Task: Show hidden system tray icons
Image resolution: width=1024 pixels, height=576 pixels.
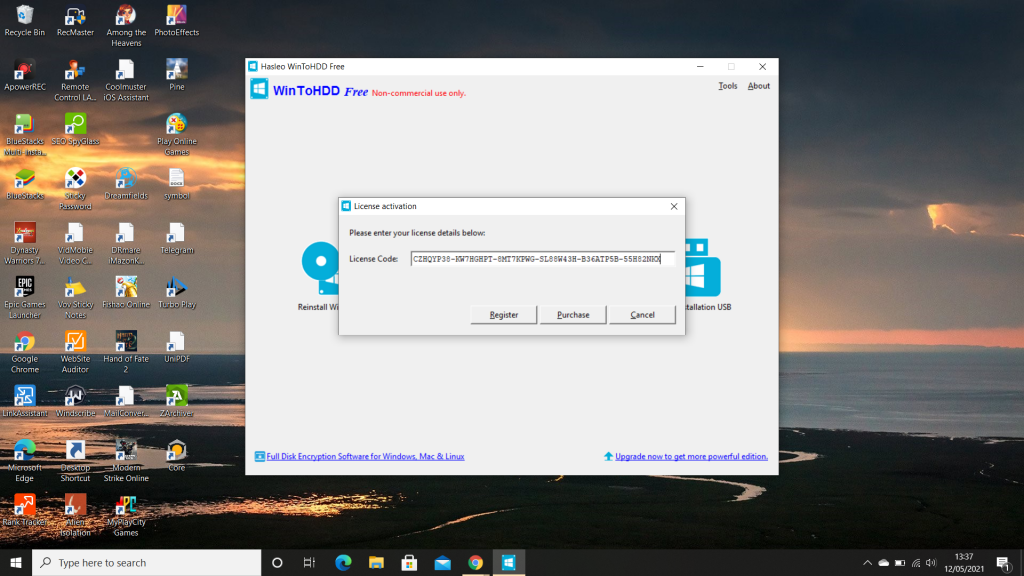Action: point(867,562)
